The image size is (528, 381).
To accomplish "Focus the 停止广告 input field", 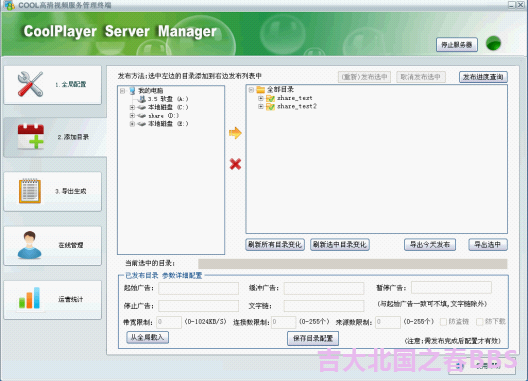I will [x=198, y=306].
